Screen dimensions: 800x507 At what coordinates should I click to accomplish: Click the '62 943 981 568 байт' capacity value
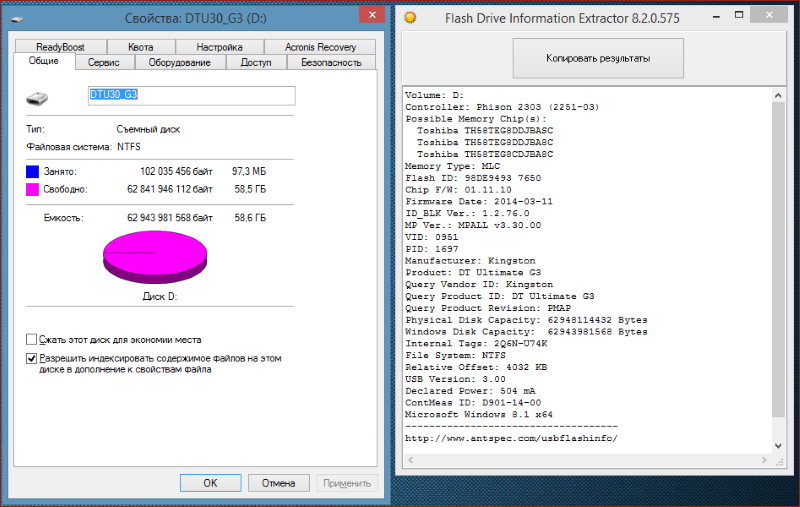(x=170, y=218)
